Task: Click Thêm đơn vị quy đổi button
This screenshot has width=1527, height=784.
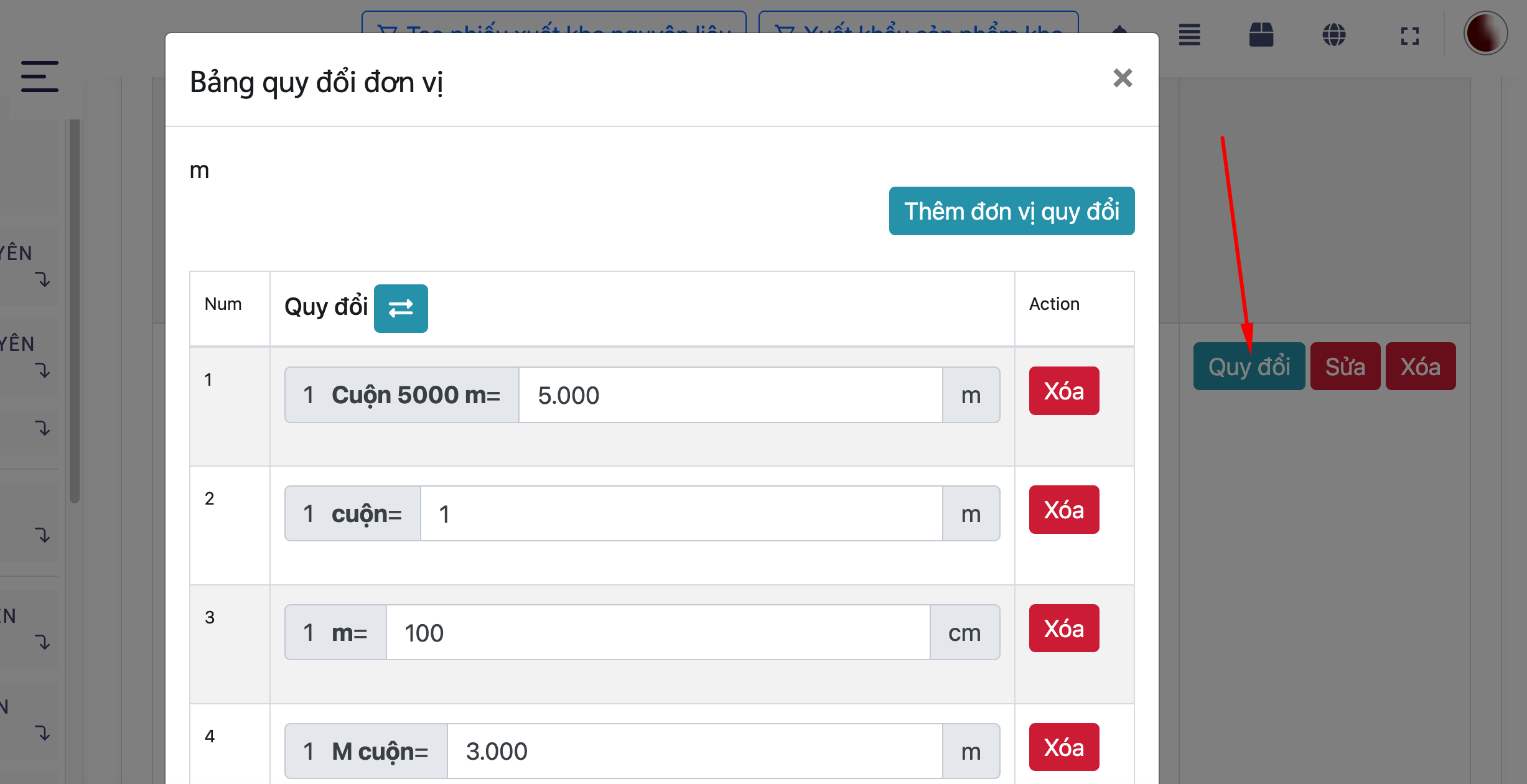Action: 1012,211
